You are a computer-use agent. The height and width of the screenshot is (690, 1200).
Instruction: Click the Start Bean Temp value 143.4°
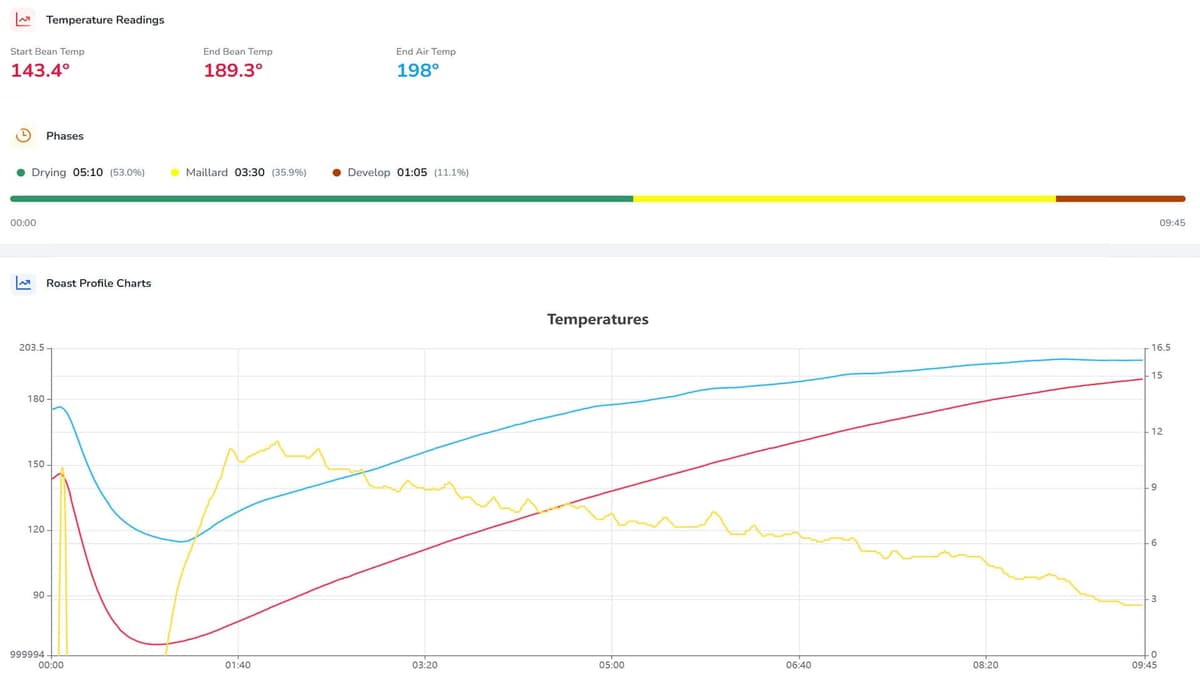[x=40, y=71]
